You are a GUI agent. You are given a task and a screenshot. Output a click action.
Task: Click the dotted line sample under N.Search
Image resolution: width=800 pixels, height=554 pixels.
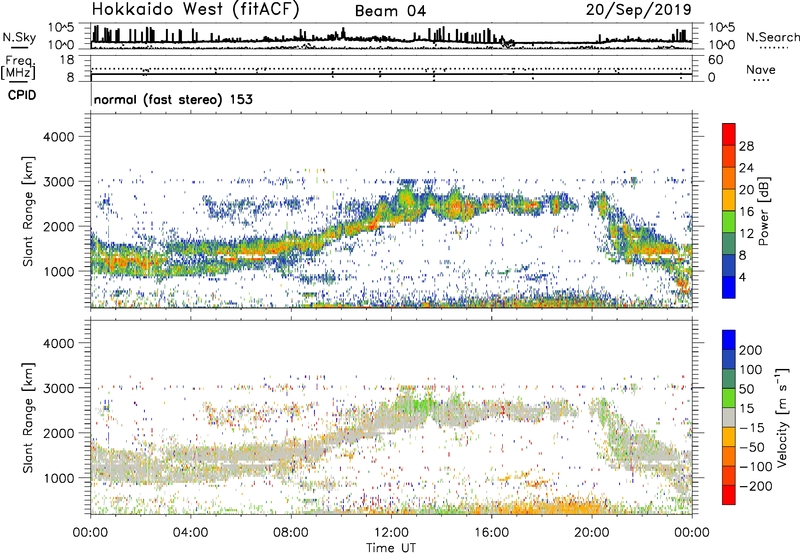773,48
